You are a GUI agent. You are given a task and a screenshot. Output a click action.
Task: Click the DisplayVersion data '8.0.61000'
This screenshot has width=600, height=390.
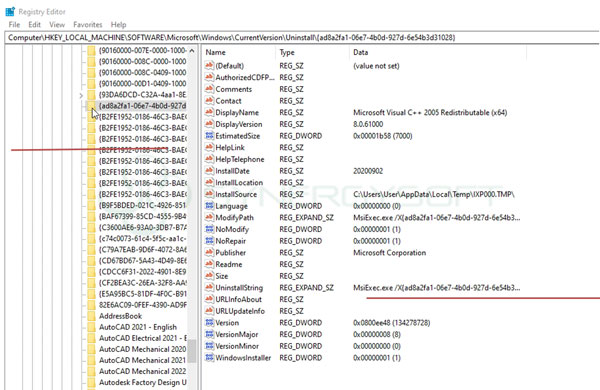tap(368, 124)
